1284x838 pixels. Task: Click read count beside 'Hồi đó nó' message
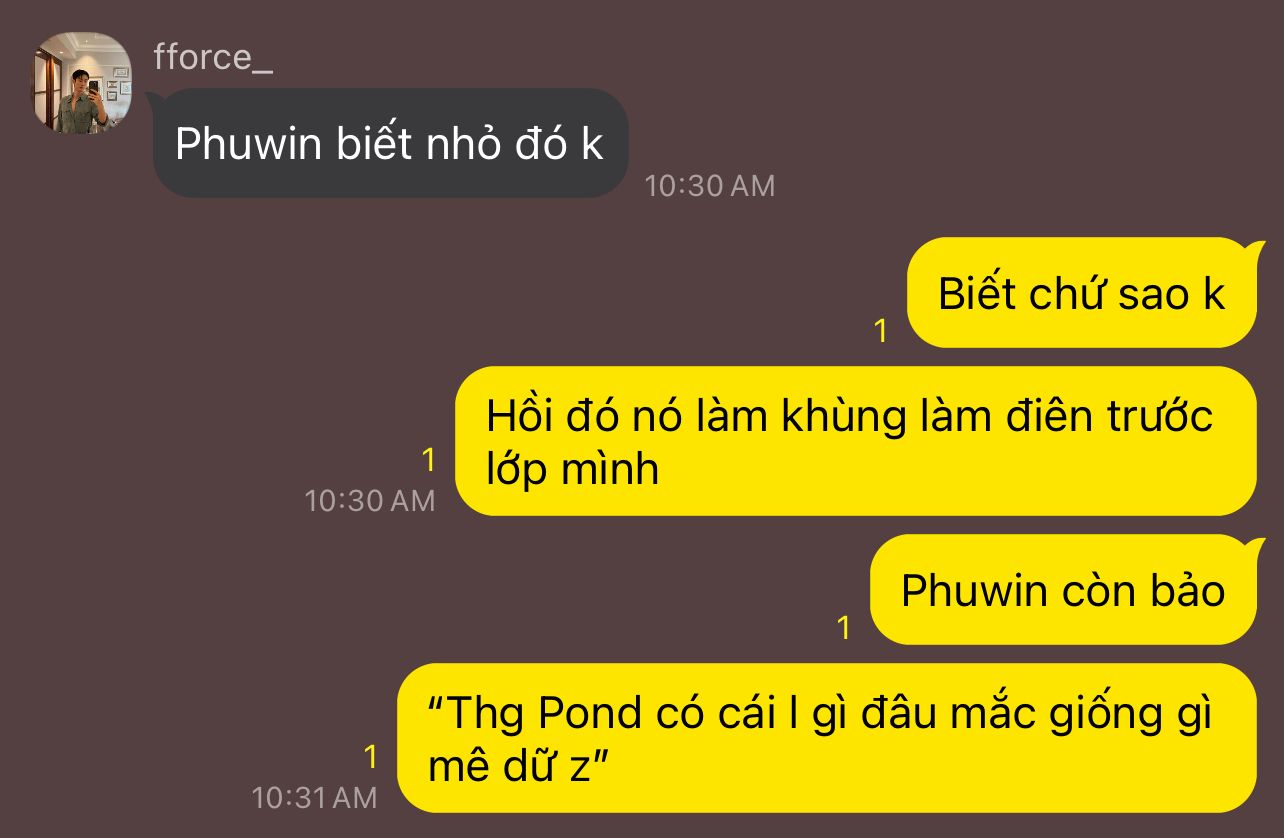(429, 460)
